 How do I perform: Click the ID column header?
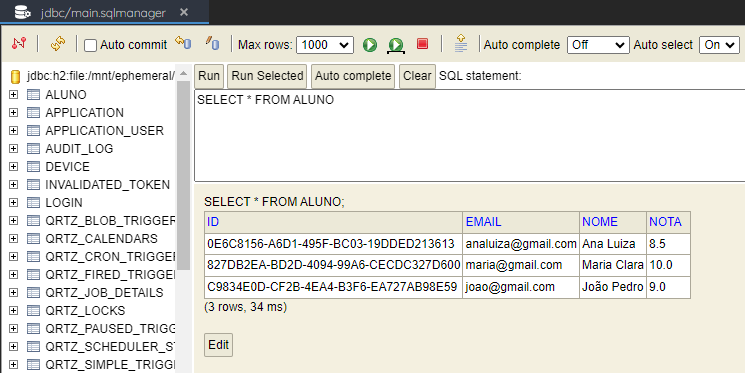[334, 222]
